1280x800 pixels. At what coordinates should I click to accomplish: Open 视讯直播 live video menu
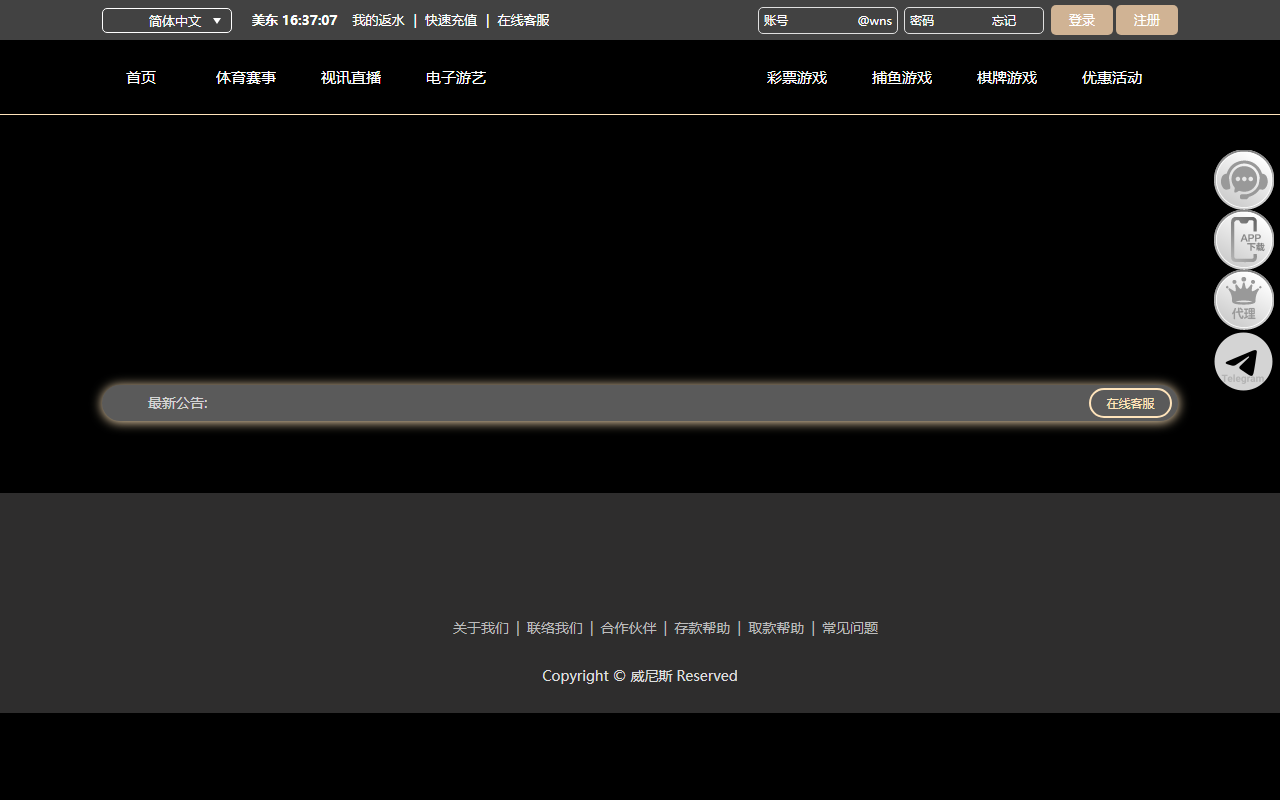click(351, 78)
